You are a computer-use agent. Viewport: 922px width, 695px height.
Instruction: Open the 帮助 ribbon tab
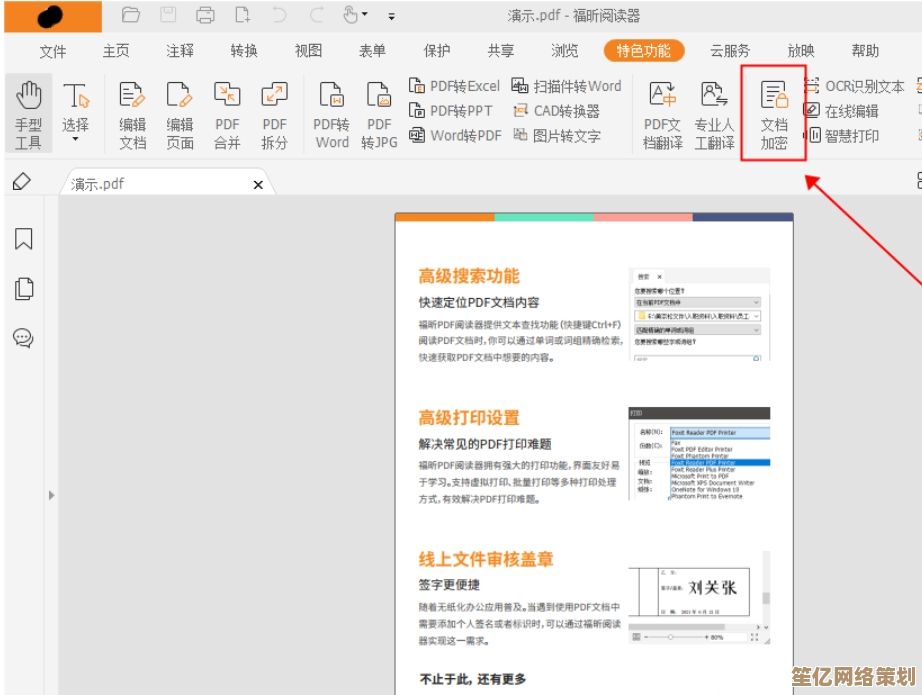pos(865,51)
